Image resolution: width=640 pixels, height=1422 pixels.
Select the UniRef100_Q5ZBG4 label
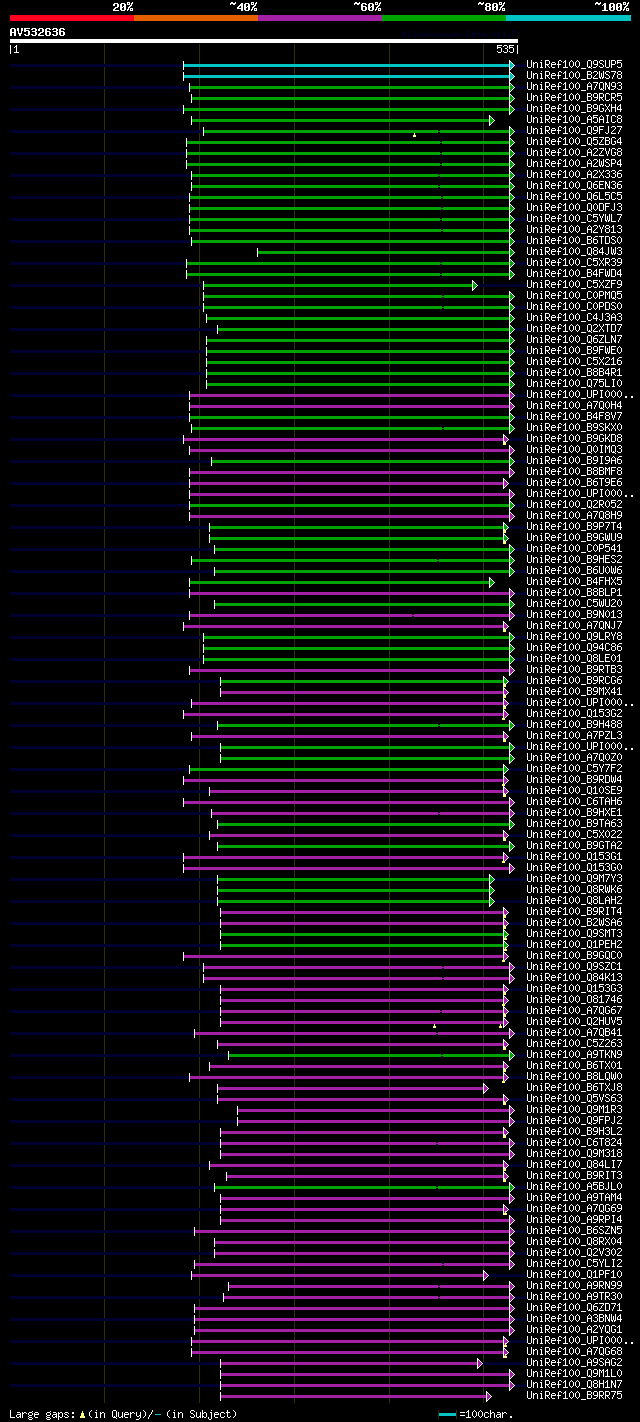(x=574, y=141)
